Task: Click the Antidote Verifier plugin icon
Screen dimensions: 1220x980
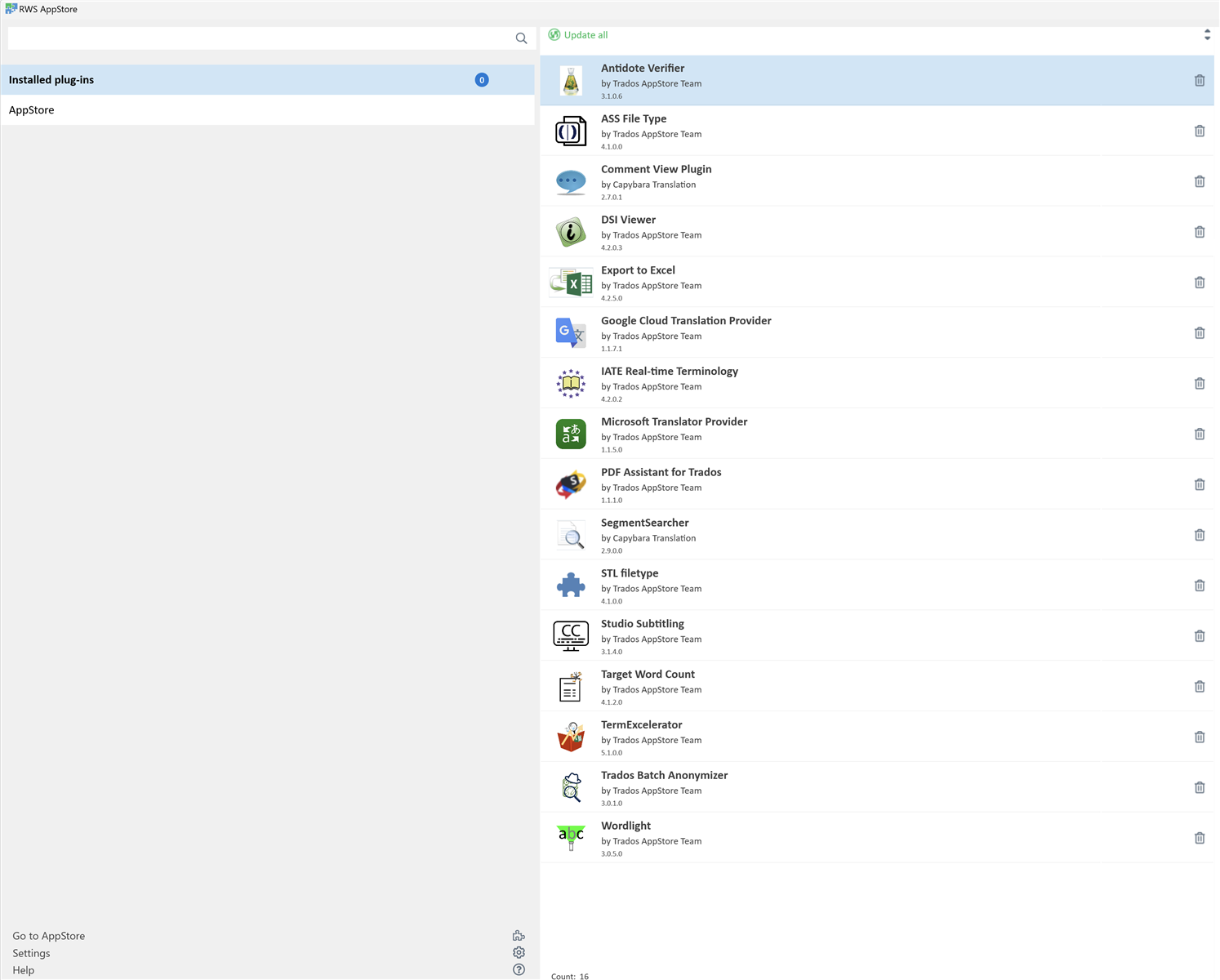Action: click(x=570, y=80)
